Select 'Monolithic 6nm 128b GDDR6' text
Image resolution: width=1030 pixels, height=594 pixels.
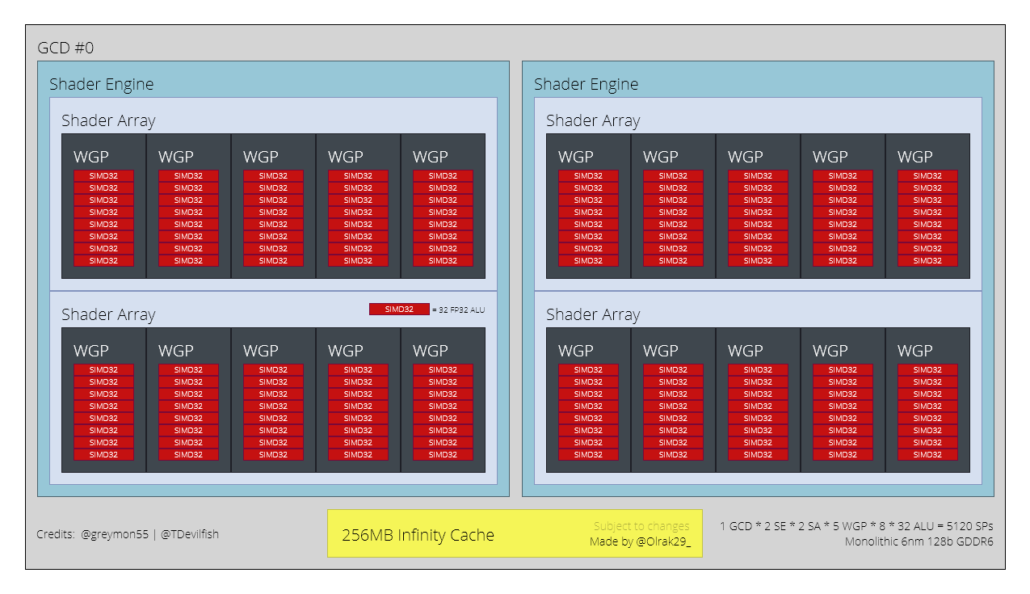pos(919,542)
